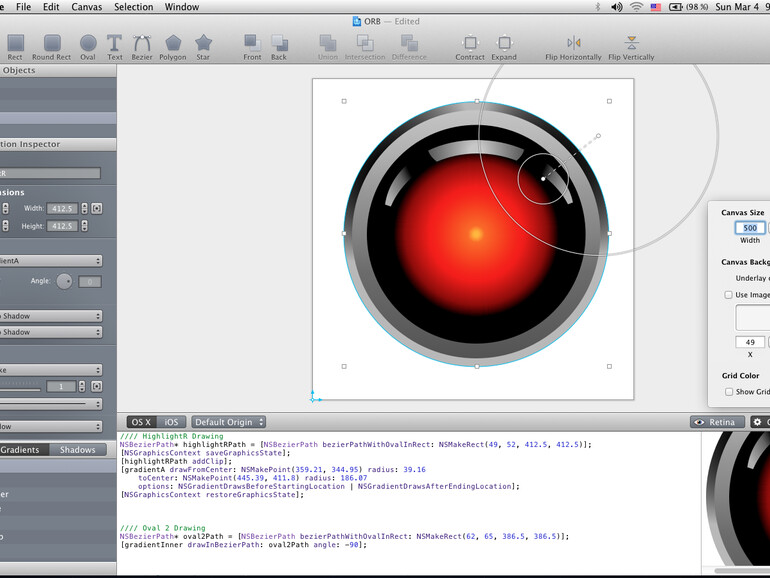Click the '//// Oval 2 Drawing' code comment
Screen dimensions: 770x578
coord(163,528)
